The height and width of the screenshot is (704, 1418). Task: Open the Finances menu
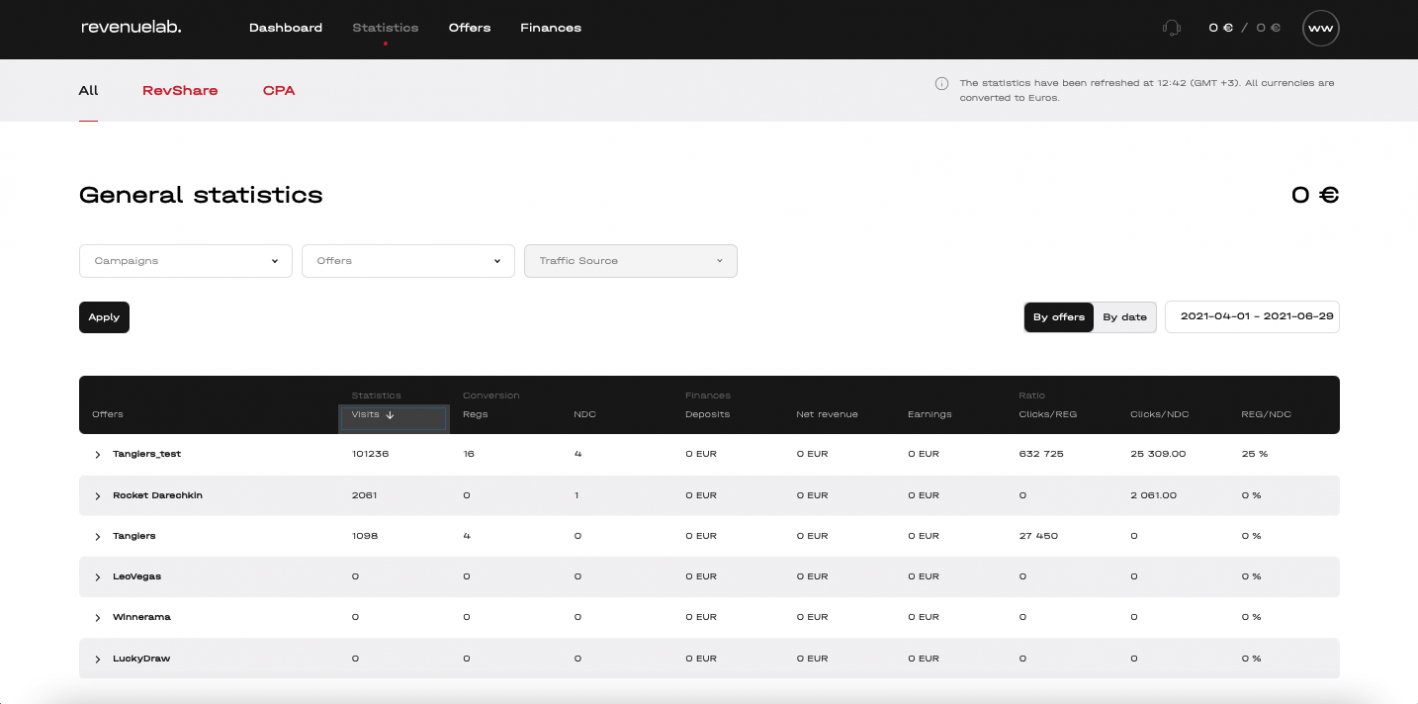(551, 28)
